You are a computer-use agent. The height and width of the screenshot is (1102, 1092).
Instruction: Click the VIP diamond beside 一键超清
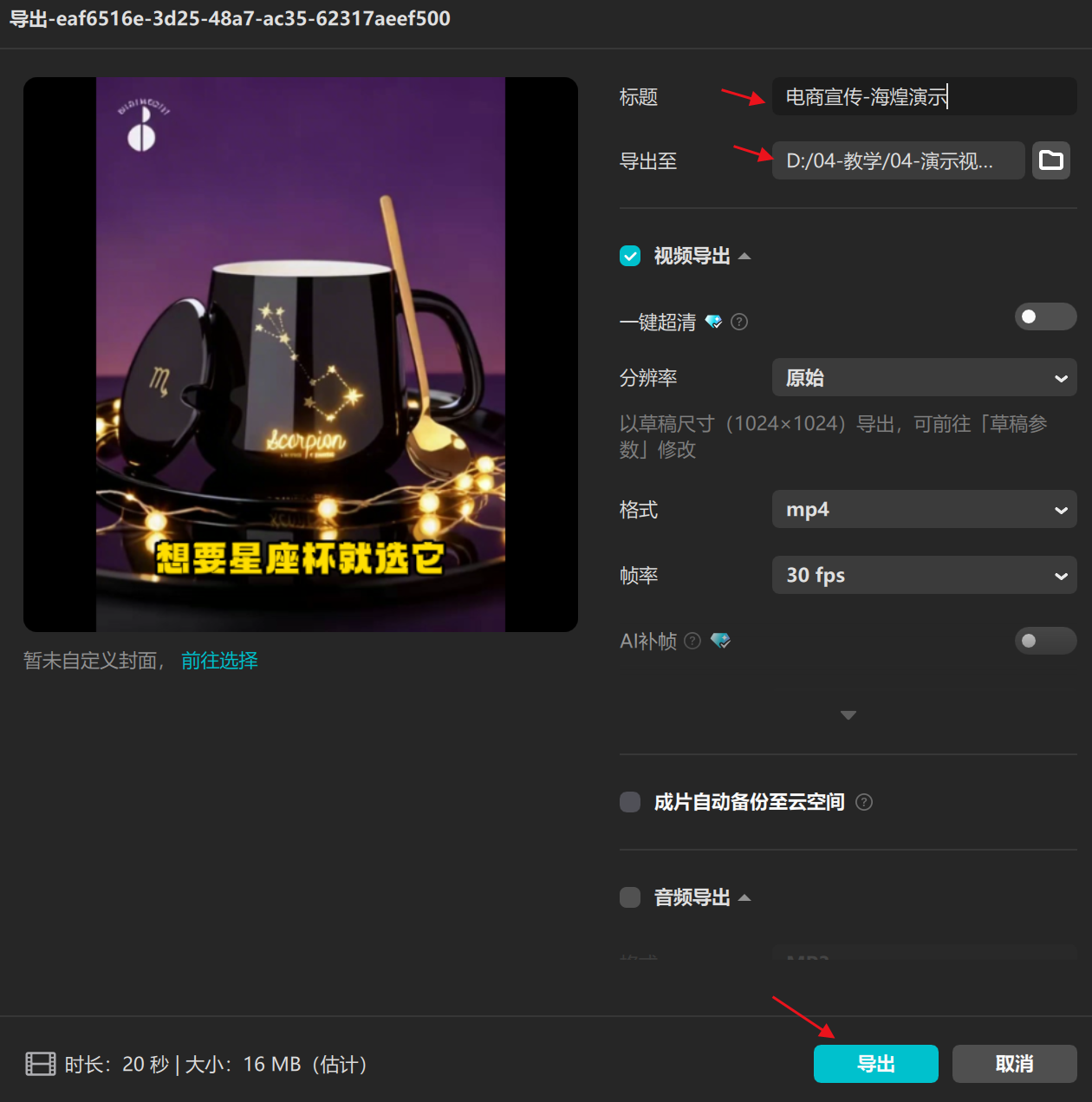pos(714,322)
